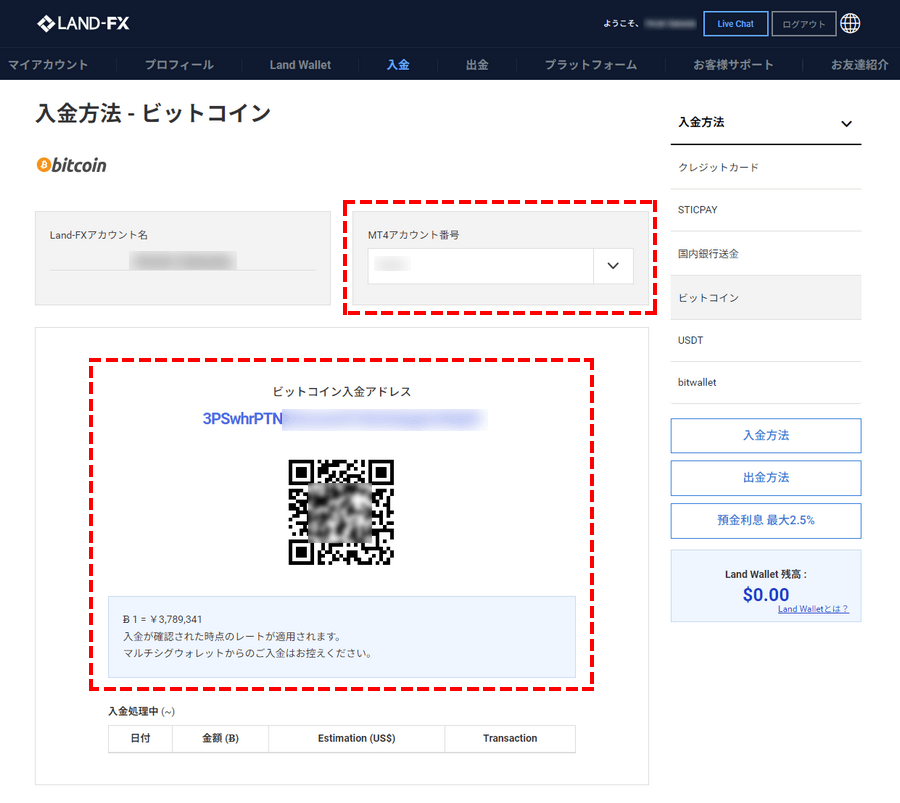The width and height of the screenshot is (900, 803).
Task: Select STICPAY deposit method
Action: point(766,210)
